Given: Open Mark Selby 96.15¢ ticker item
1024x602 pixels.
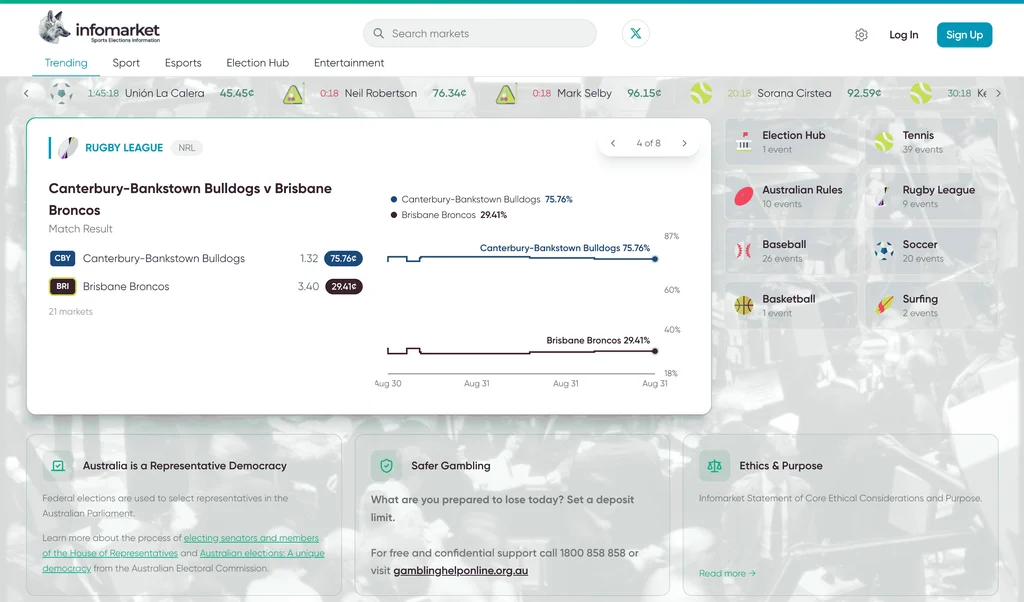Looking at the screenshot, I should click(578, 93).
